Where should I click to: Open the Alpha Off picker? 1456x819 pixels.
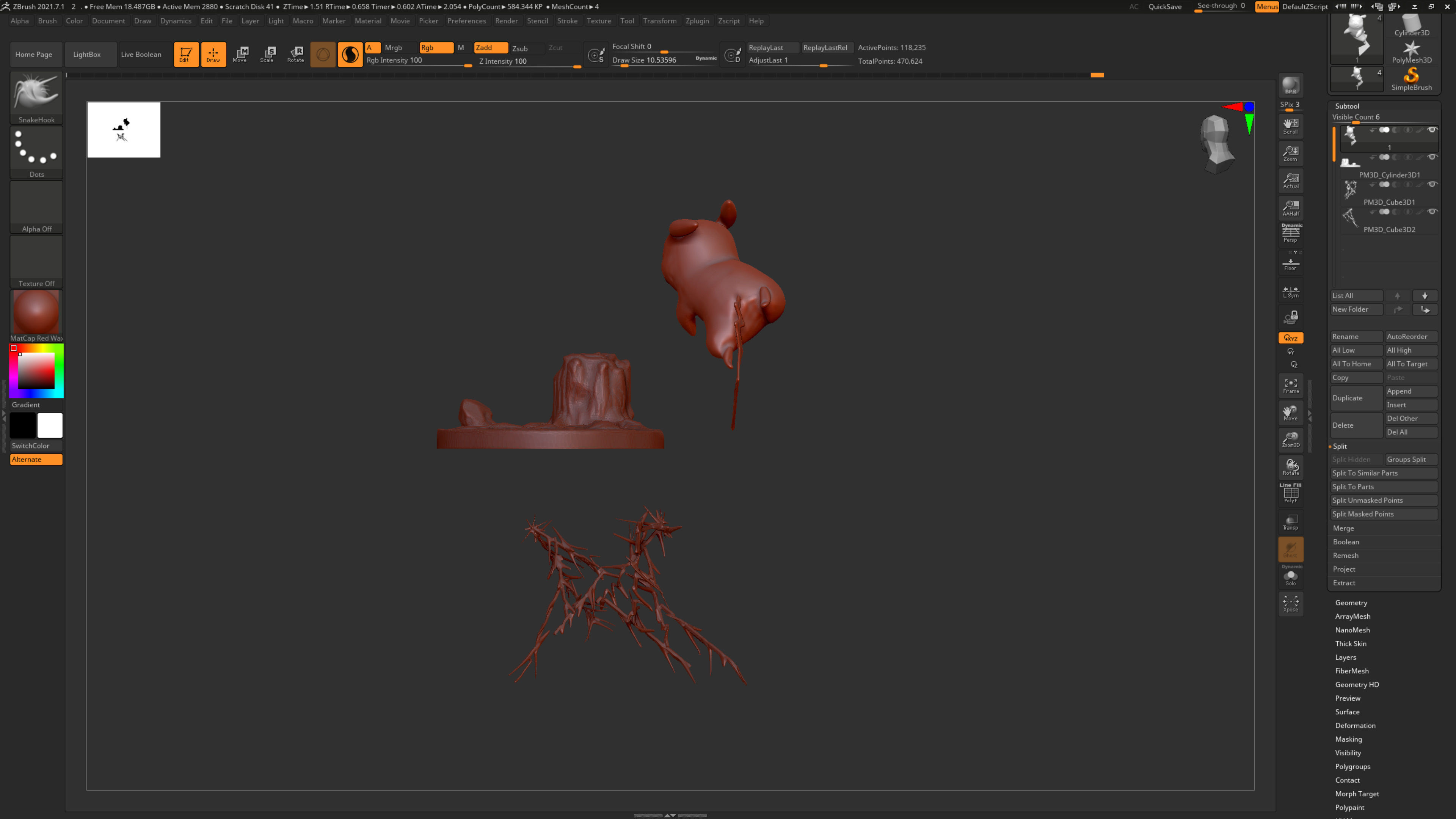coord(36,207)
